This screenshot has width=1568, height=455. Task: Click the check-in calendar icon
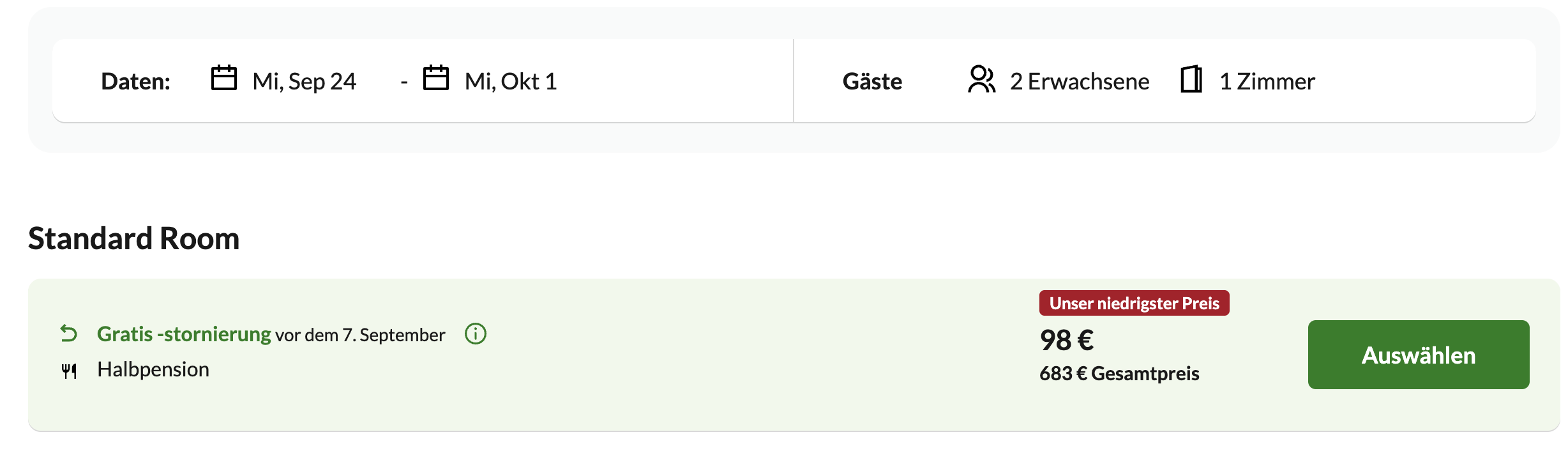pos(224,78)
